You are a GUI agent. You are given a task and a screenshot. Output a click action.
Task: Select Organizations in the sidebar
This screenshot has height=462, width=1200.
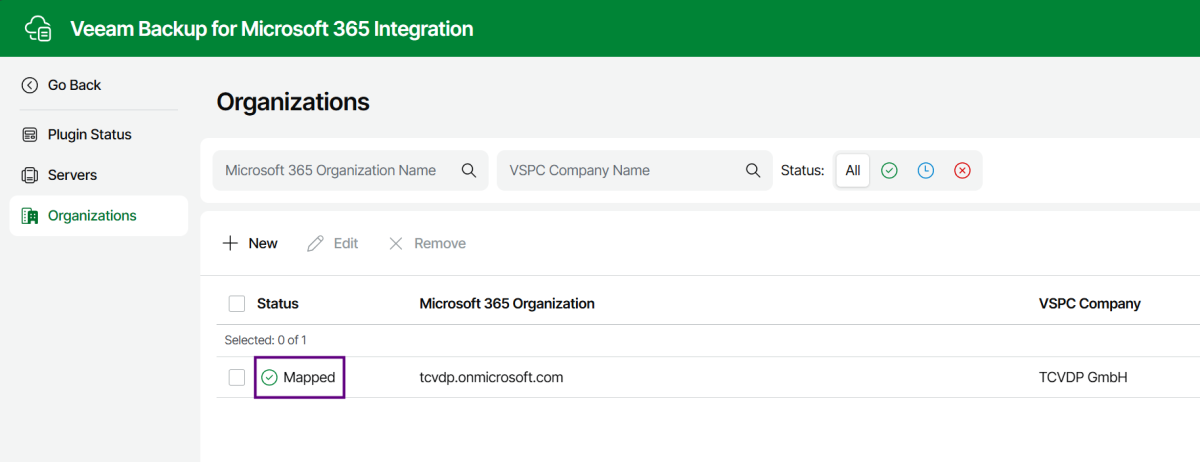tap(92, 216)
